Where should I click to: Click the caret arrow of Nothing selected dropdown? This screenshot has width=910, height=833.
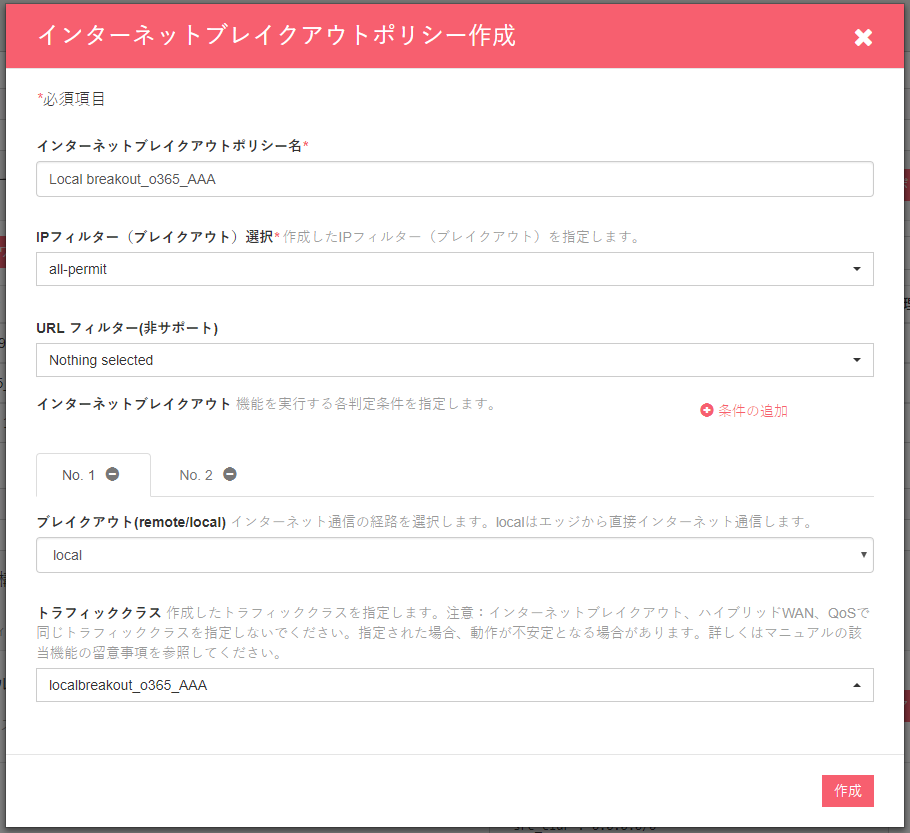tap(856, 360)
